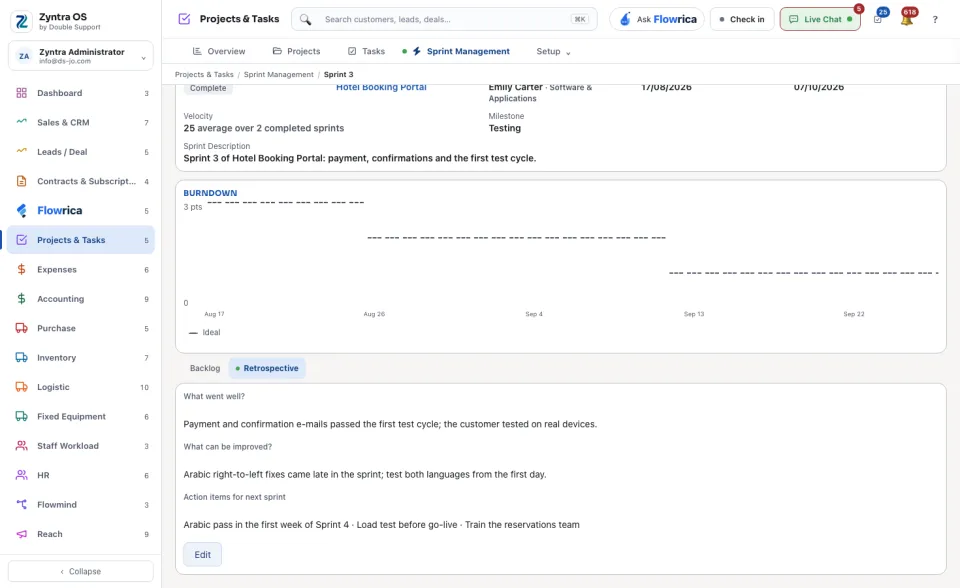
Task: Click the 'What can be improved?' label
Action: tap(228, 447)
